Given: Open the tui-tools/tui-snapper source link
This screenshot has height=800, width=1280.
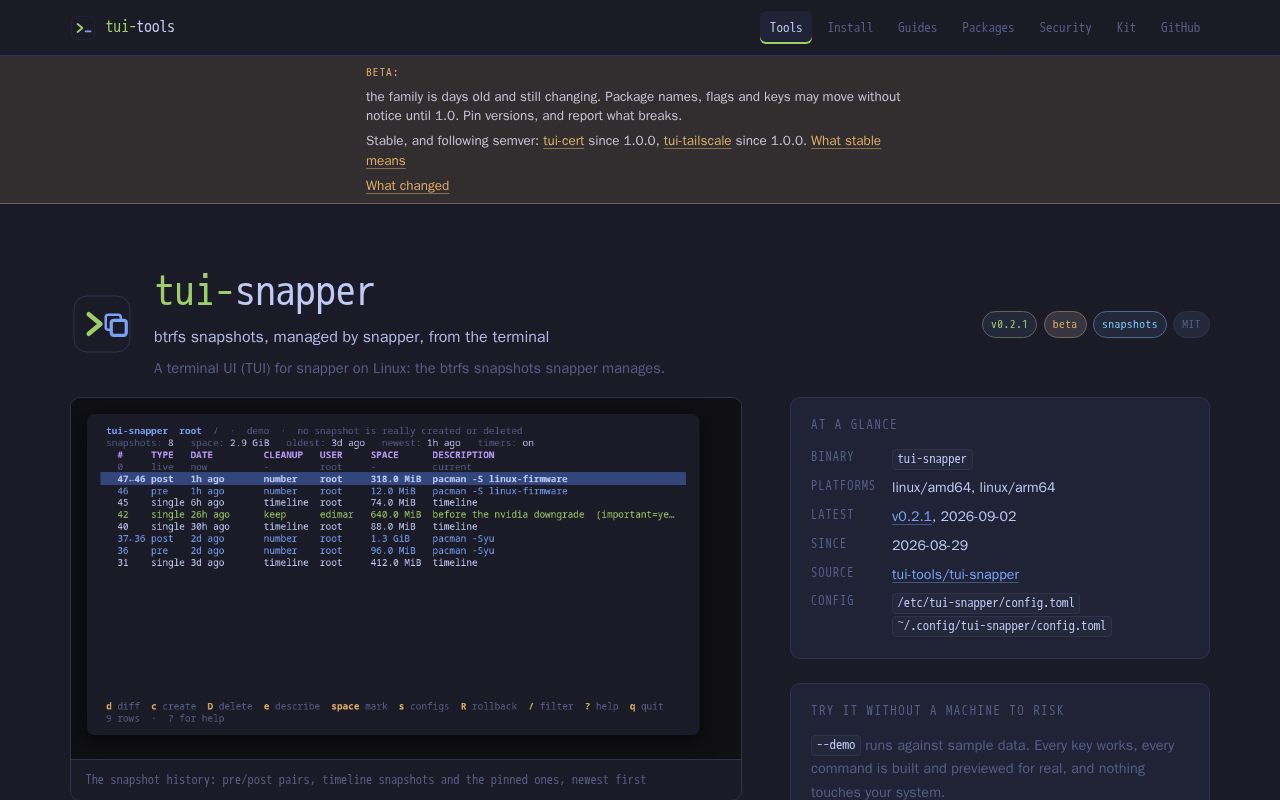Looking at the screenshot, I should coord(955,575).
